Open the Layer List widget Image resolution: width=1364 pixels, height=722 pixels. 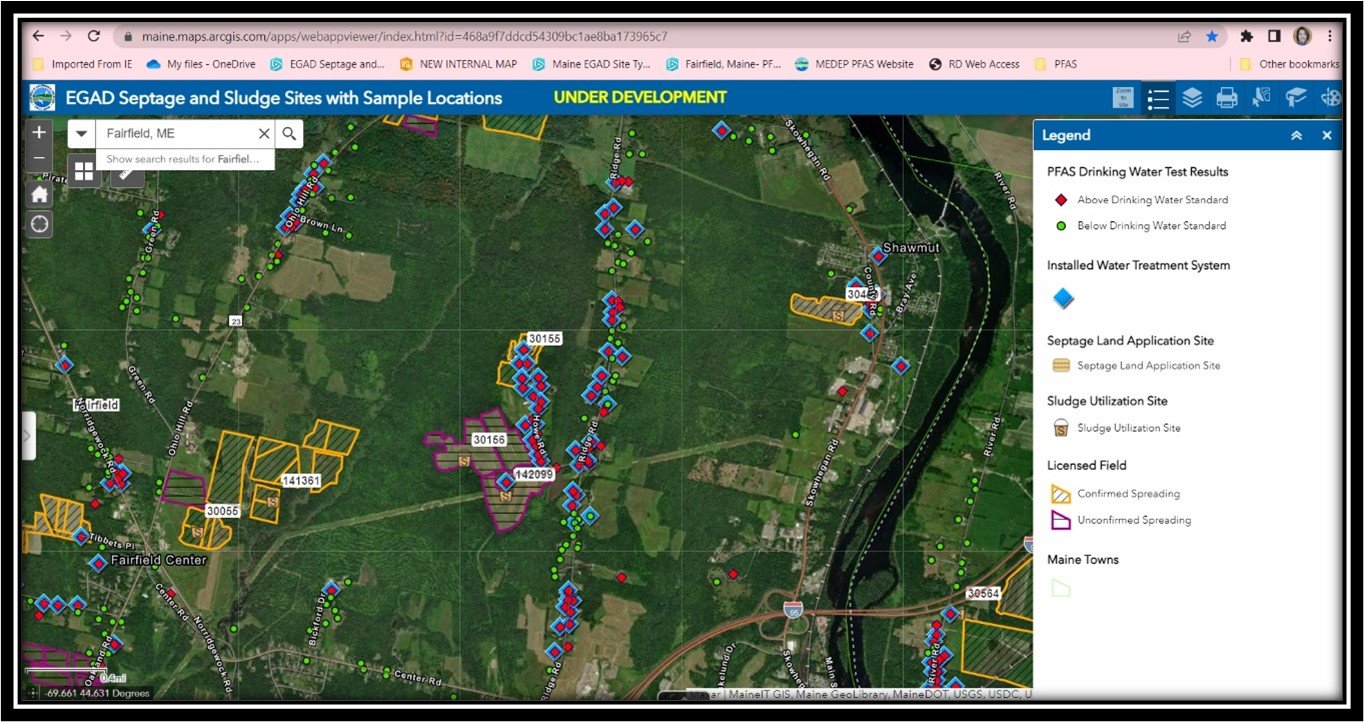click(x=1192, y=98)
